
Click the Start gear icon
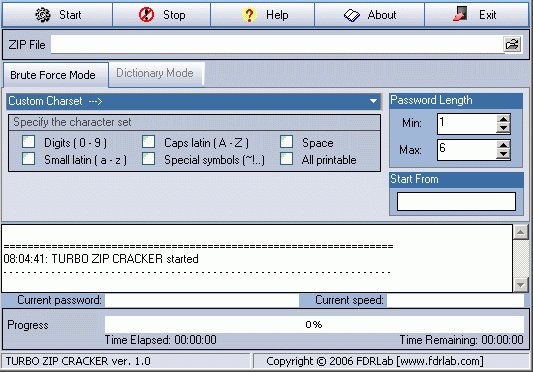tap(43, 15)
